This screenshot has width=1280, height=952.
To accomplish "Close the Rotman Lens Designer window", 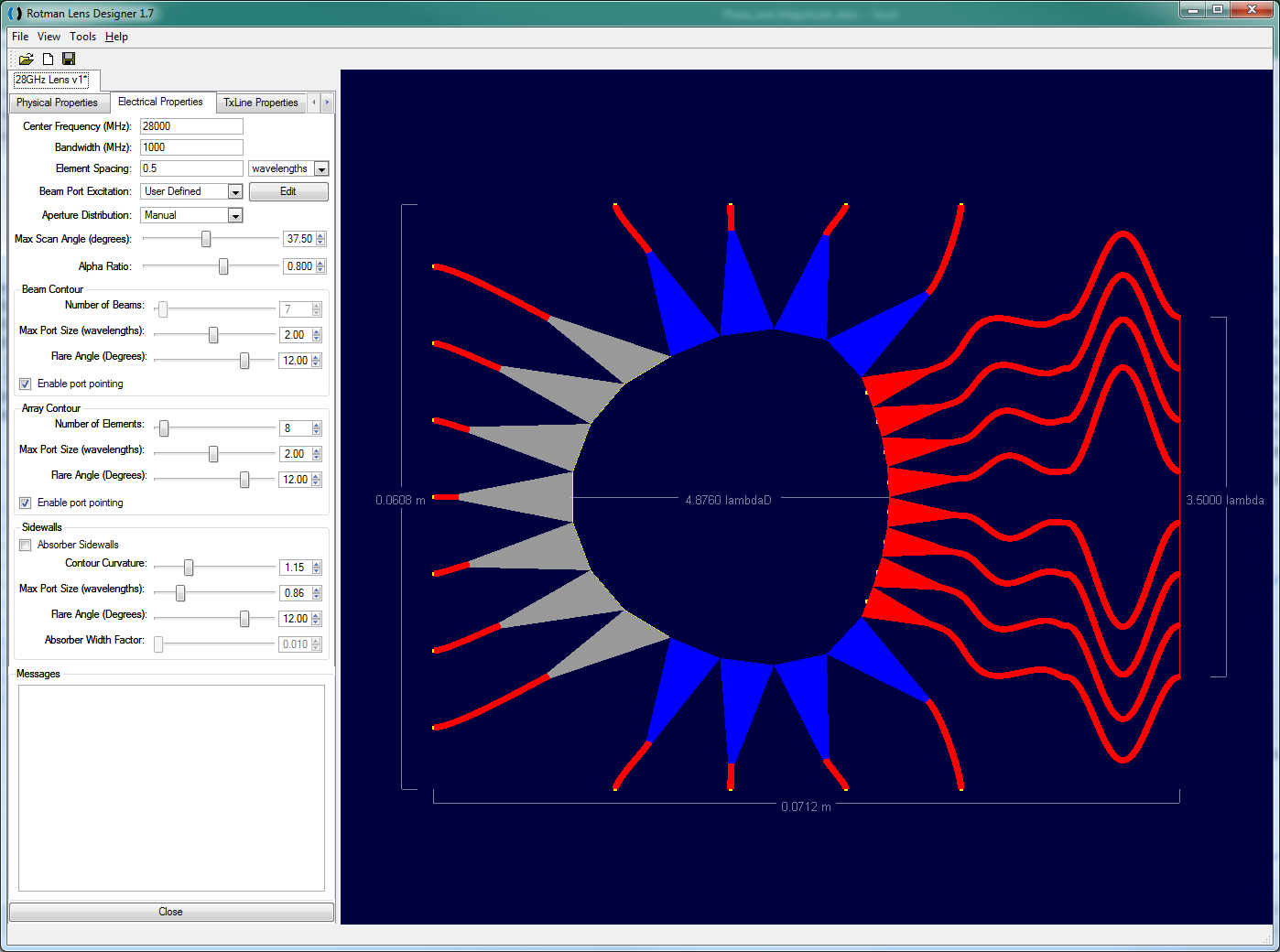I will (1253, 10).
